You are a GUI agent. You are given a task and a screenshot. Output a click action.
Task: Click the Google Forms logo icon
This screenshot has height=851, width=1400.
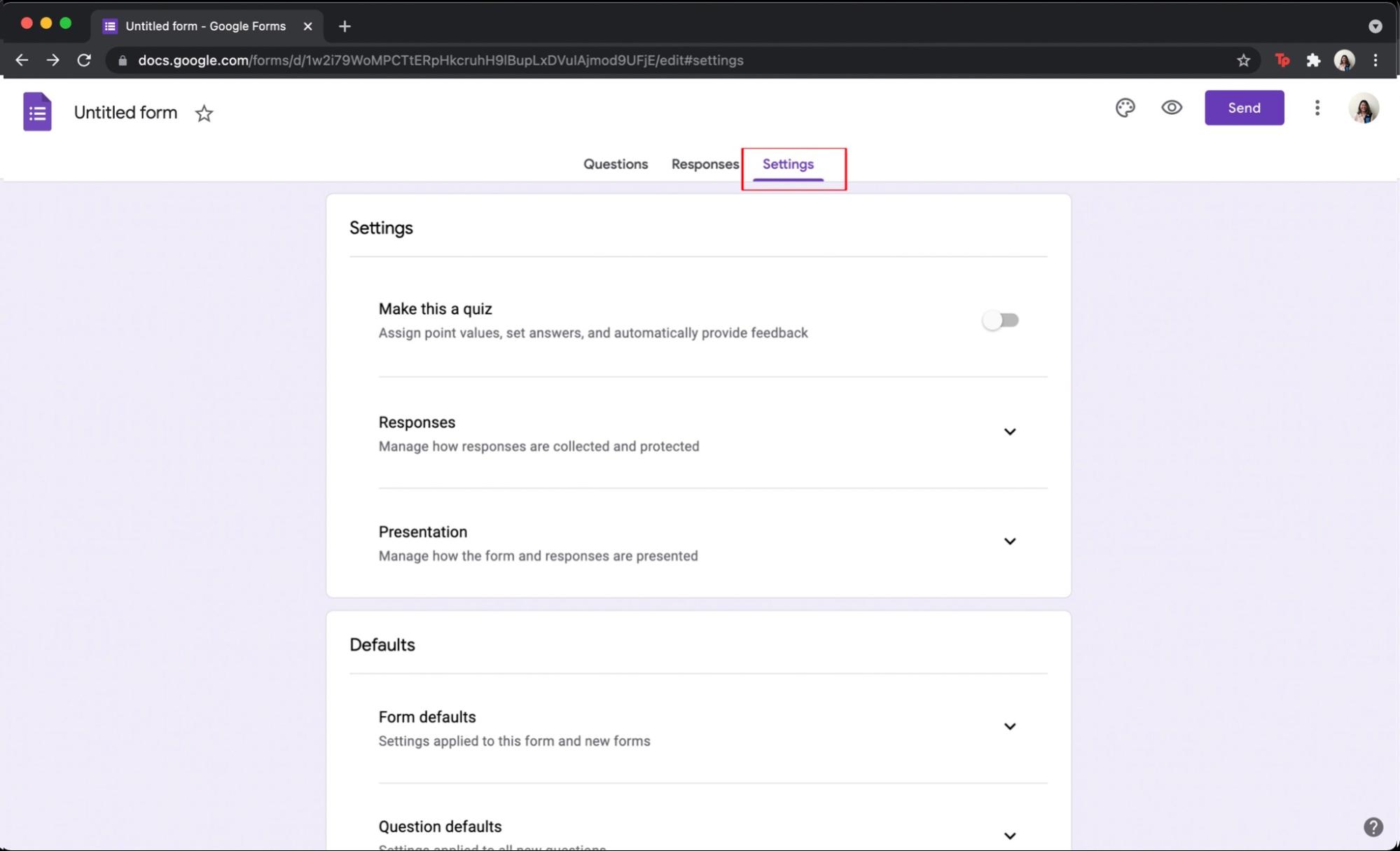tap(36, 111)
